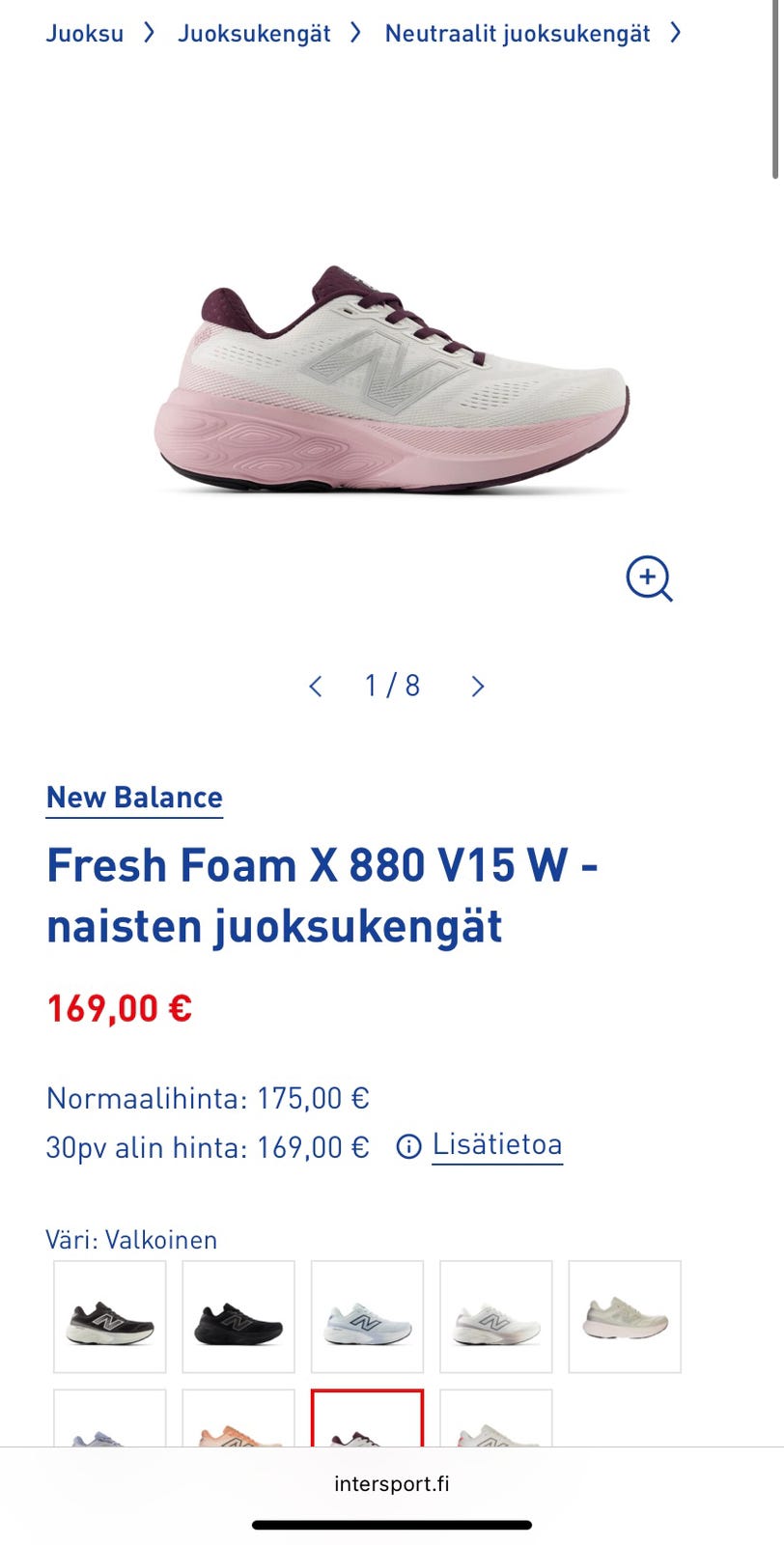This screenshot has height=1545, width=784.
Task: Open the Neutraalit juoksukengät breadcrumb
Action: tap(518, 34)
